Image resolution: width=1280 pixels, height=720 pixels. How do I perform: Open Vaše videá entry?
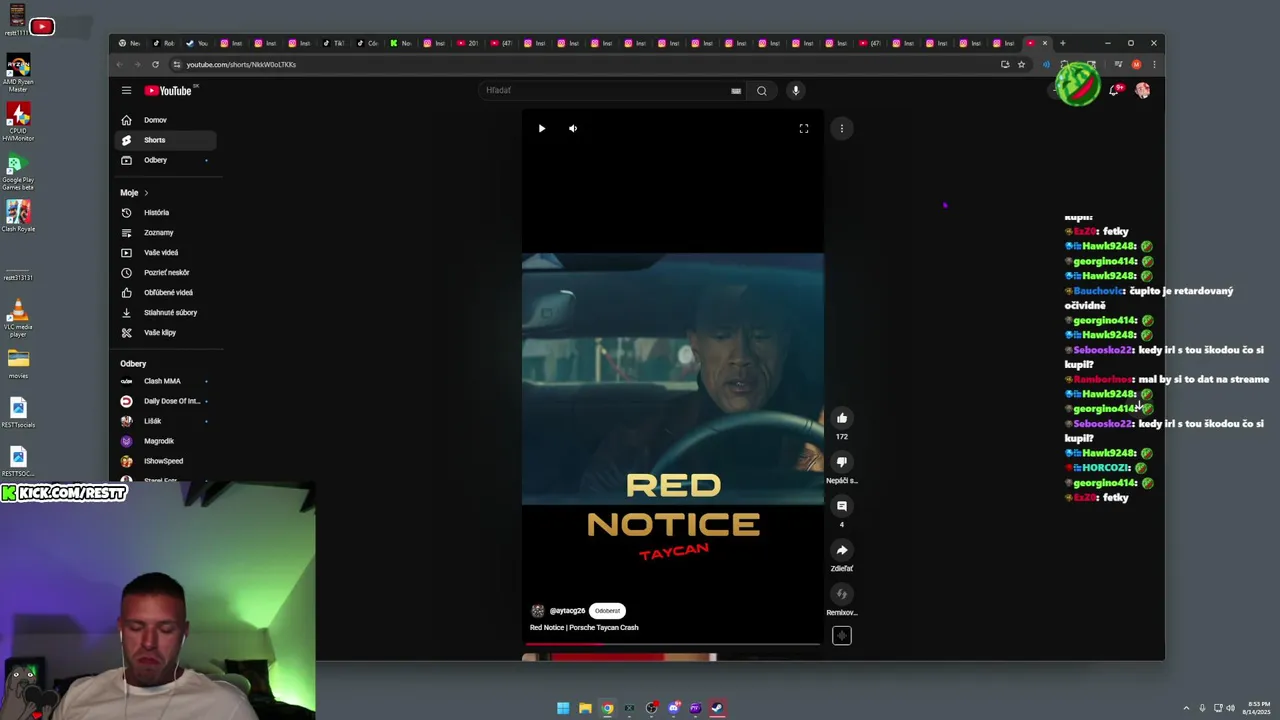click(165, 252)
